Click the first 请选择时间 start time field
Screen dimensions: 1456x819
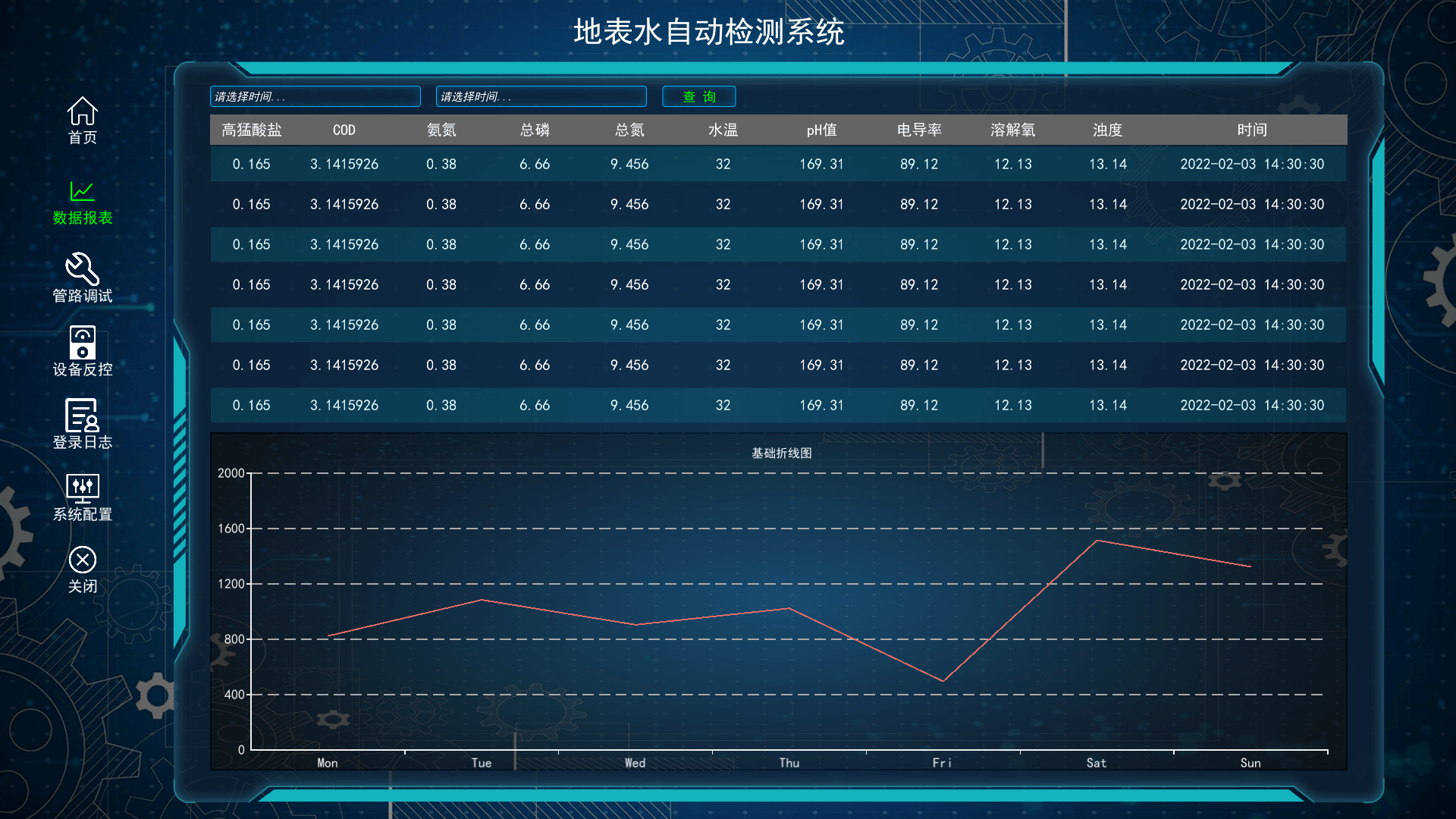315,96
